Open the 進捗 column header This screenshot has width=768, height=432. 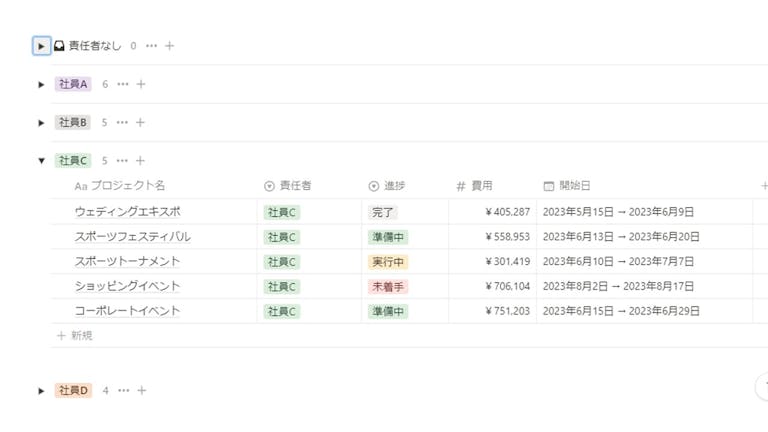[x=387, y=186]
